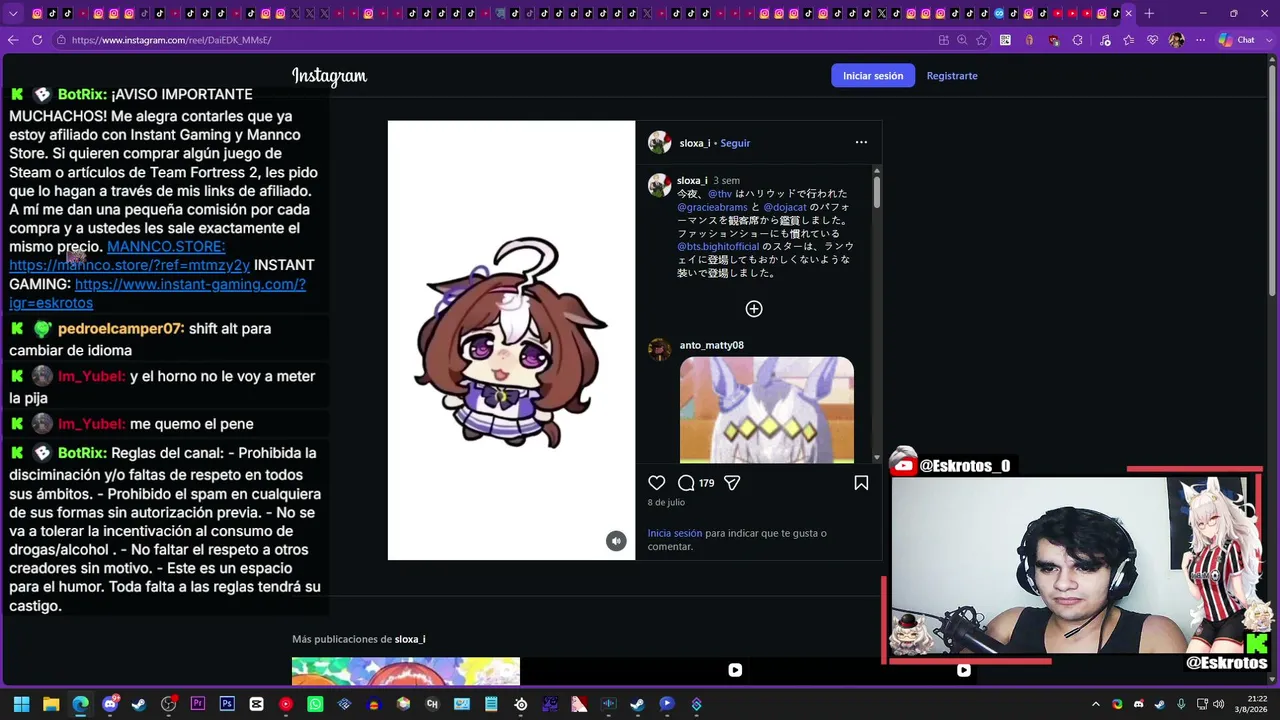Screen dimensions: 1280x720
Task: Open the @thv mention in the caption
Action: [720, 194]
